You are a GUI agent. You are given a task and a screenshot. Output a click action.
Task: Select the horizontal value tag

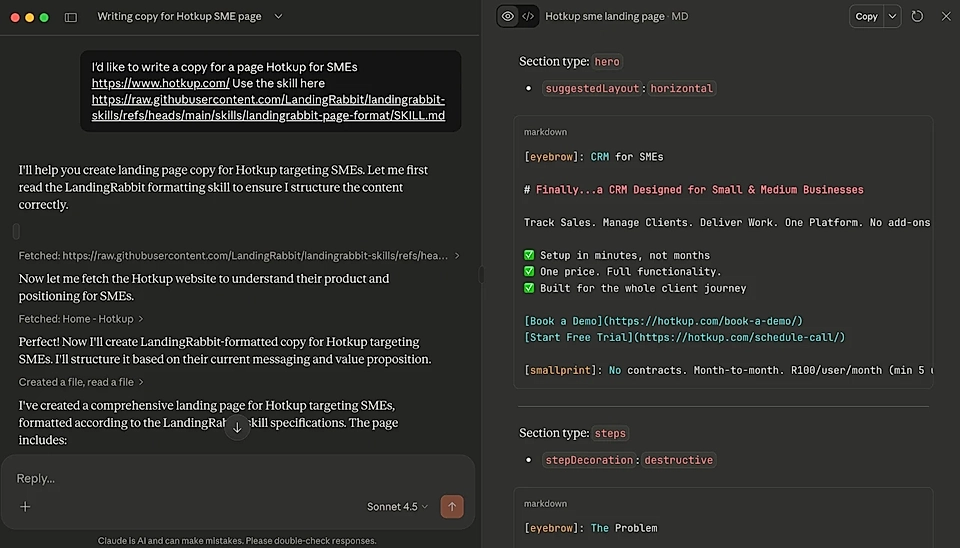(x=681, y=88)
